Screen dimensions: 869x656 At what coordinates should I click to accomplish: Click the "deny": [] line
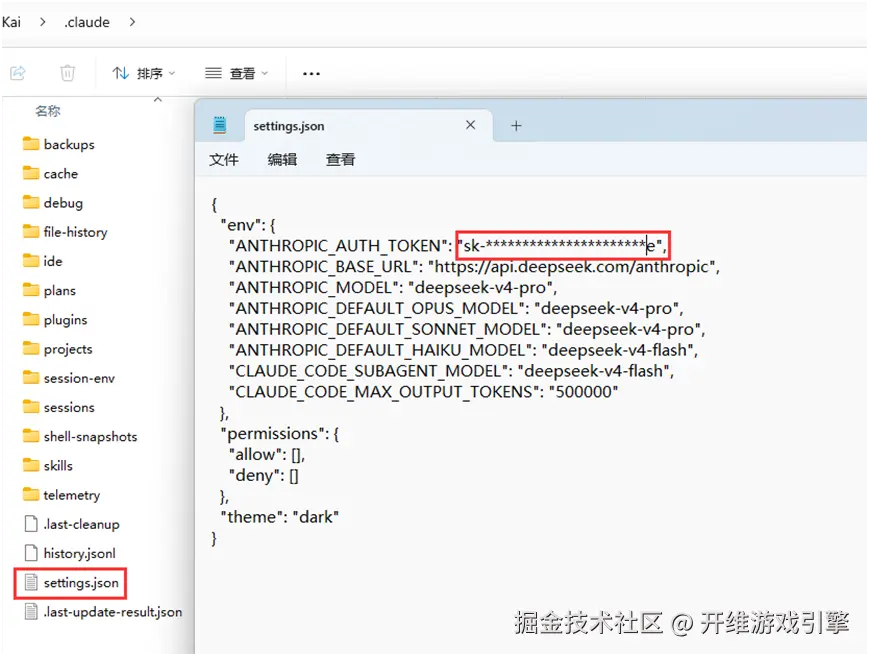coord(264,475)
